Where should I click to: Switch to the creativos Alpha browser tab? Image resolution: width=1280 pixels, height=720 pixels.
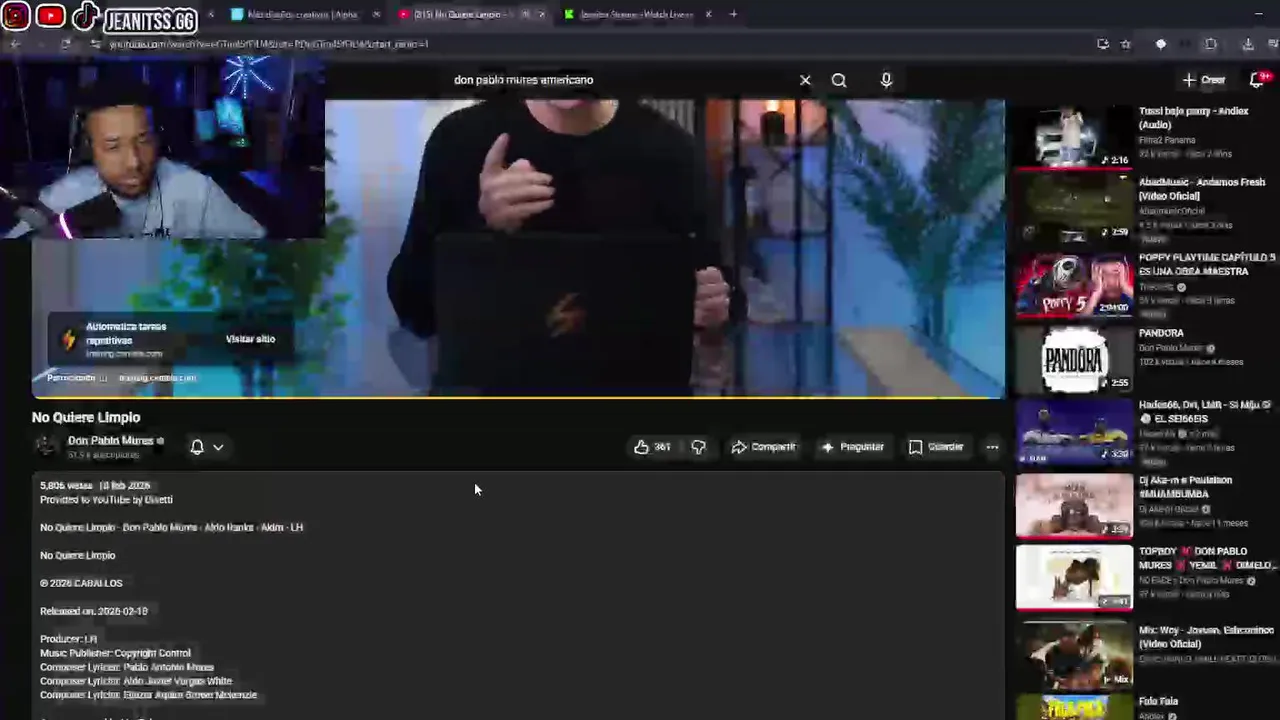click(303, 14)
